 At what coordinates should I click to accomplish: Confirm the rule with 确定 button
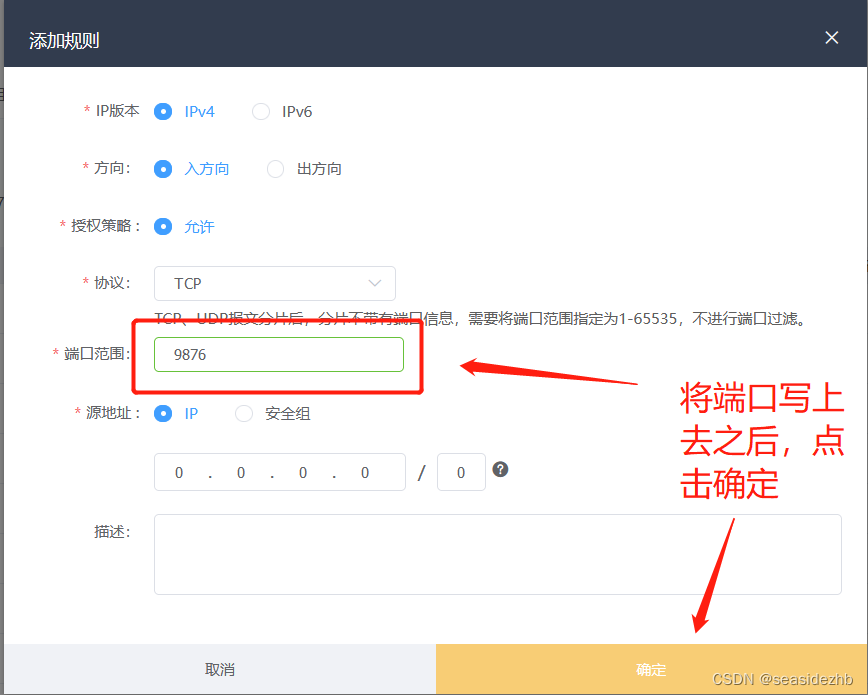click(x=651, y=670)
